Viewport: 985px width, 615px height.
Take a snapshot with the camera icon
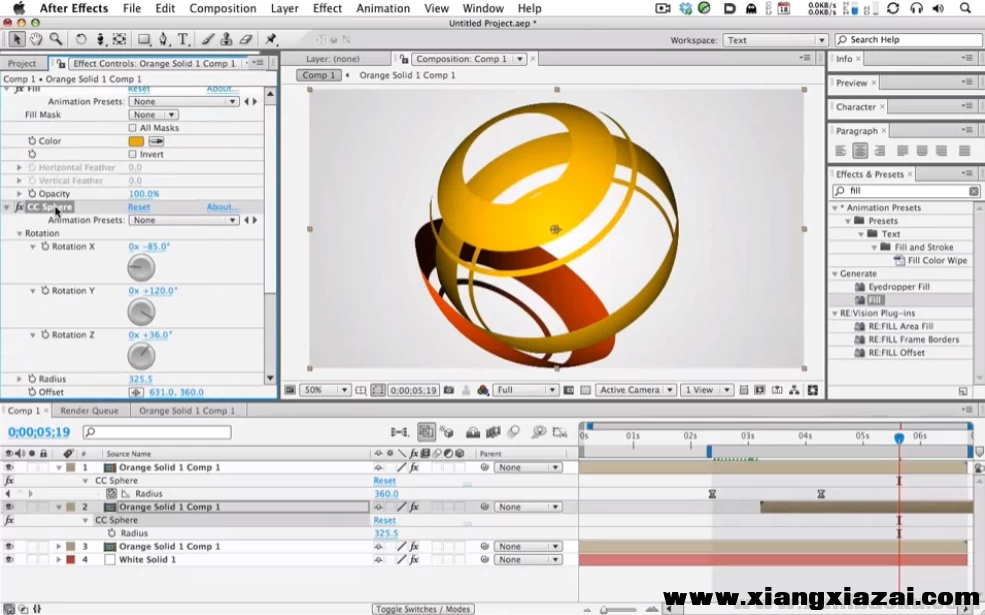(449, 390)
